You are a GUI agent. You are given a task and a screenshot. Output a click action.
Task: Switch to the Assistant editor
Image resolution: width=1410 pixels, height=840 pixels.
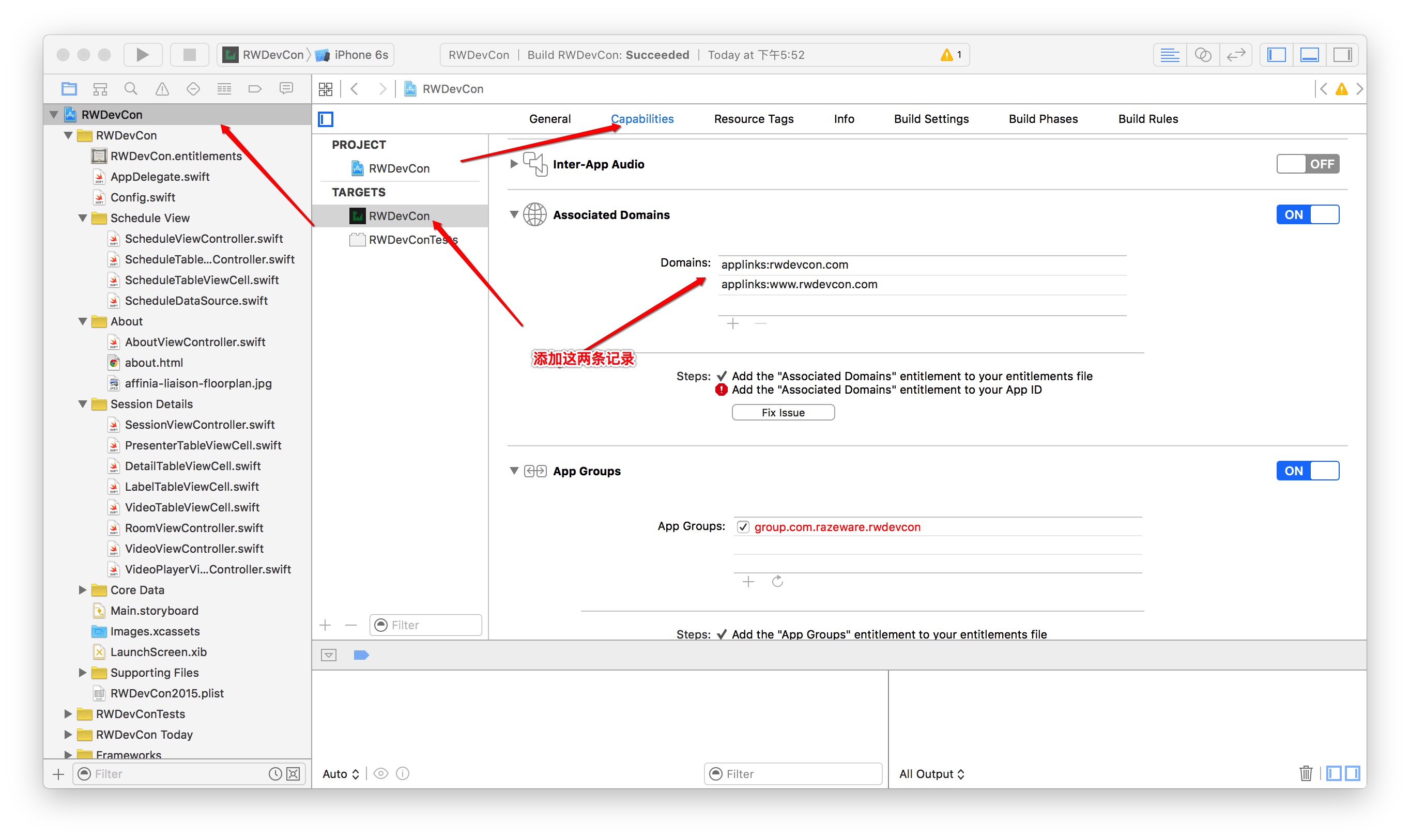[x=1203, y=55]
